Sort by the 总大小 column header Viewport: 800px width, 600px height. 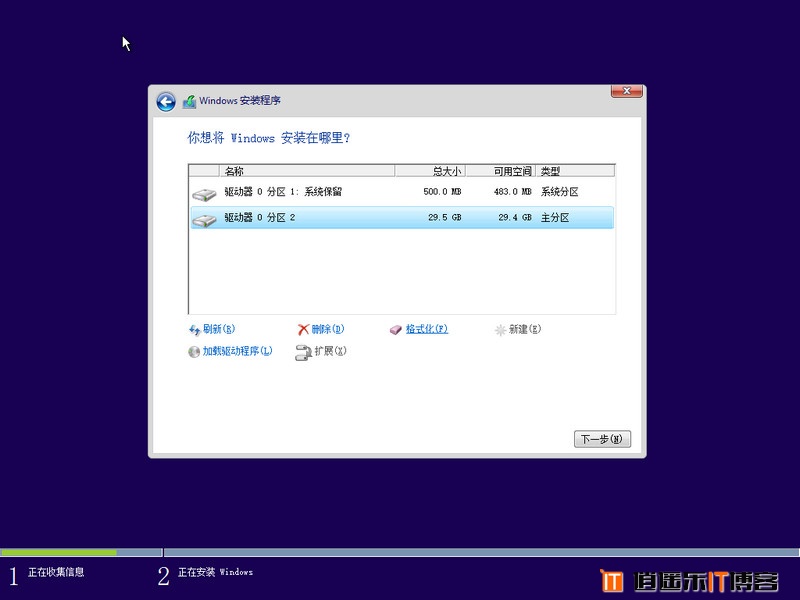[430, 171]
